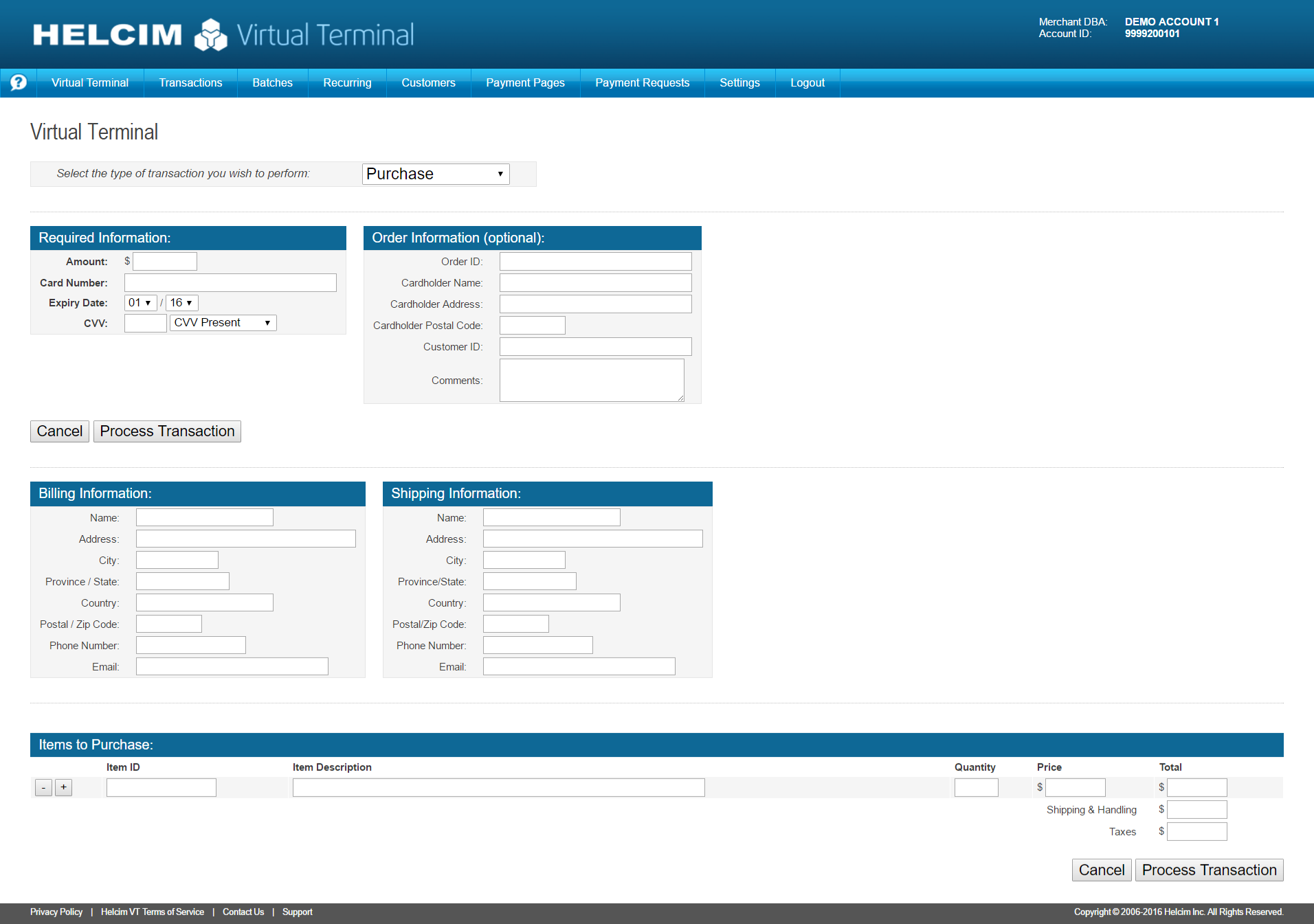Open the Privacy Policy link
Viewport: 1314px width, 924px height.
[56, 912]
